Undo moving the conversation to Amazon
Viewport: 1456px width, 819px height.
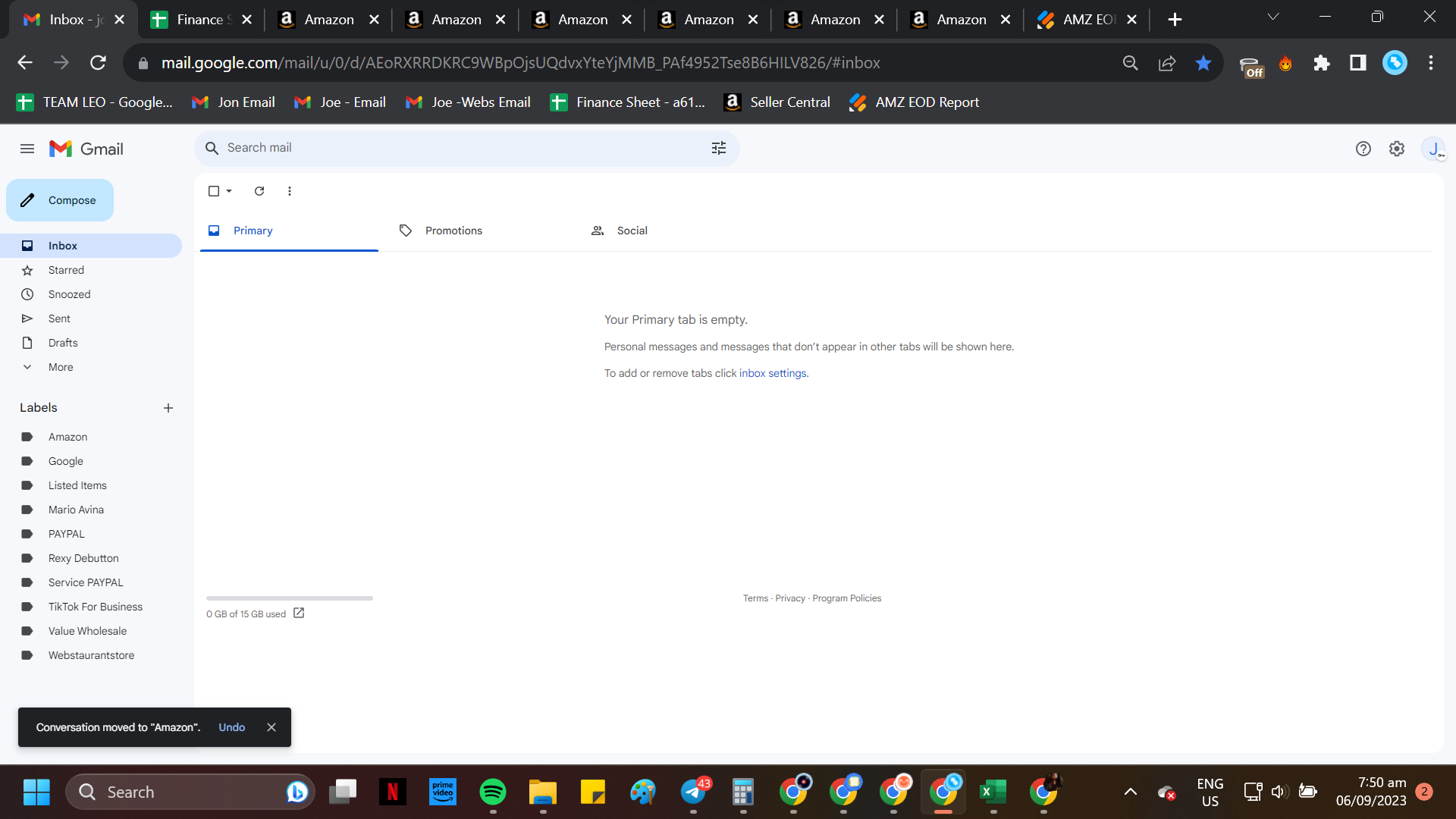coord(232,727)
